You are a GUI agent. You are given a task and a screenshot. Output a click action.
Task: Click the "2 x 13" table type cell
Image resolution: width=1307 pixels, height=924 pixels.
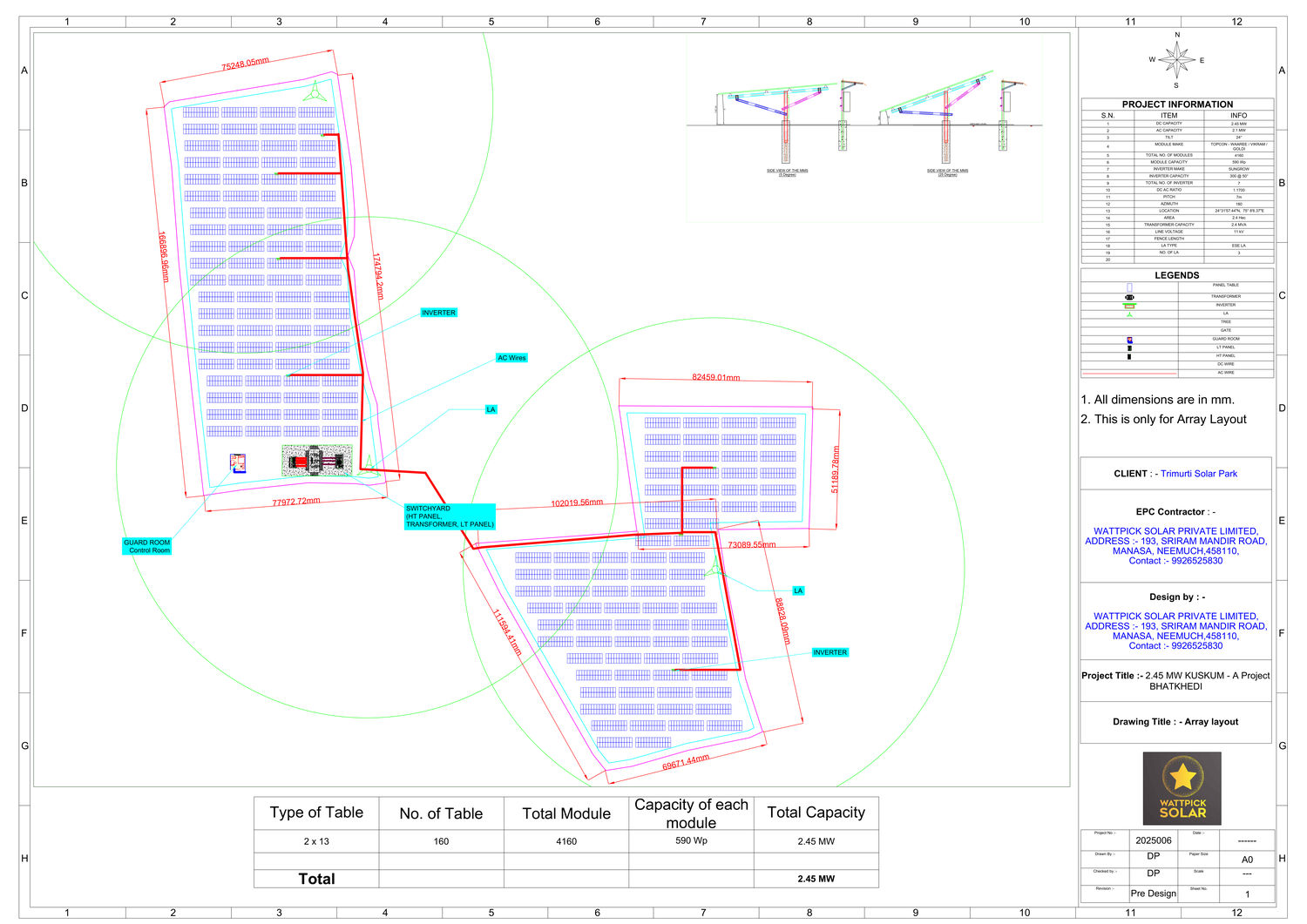(x=316, y=841)
